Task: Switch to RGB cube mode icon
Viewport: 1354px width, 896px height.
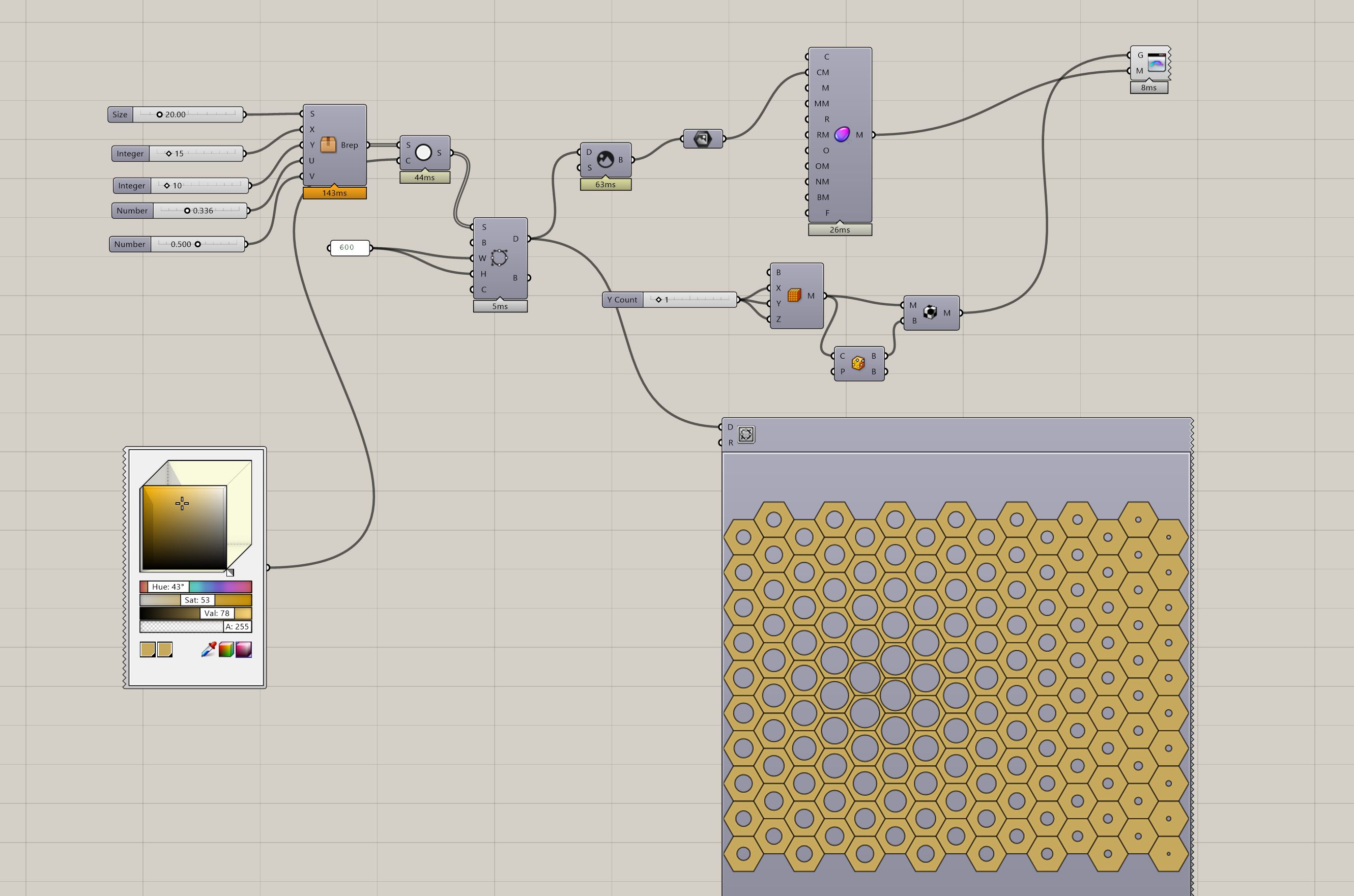Action: click(226, 650)
